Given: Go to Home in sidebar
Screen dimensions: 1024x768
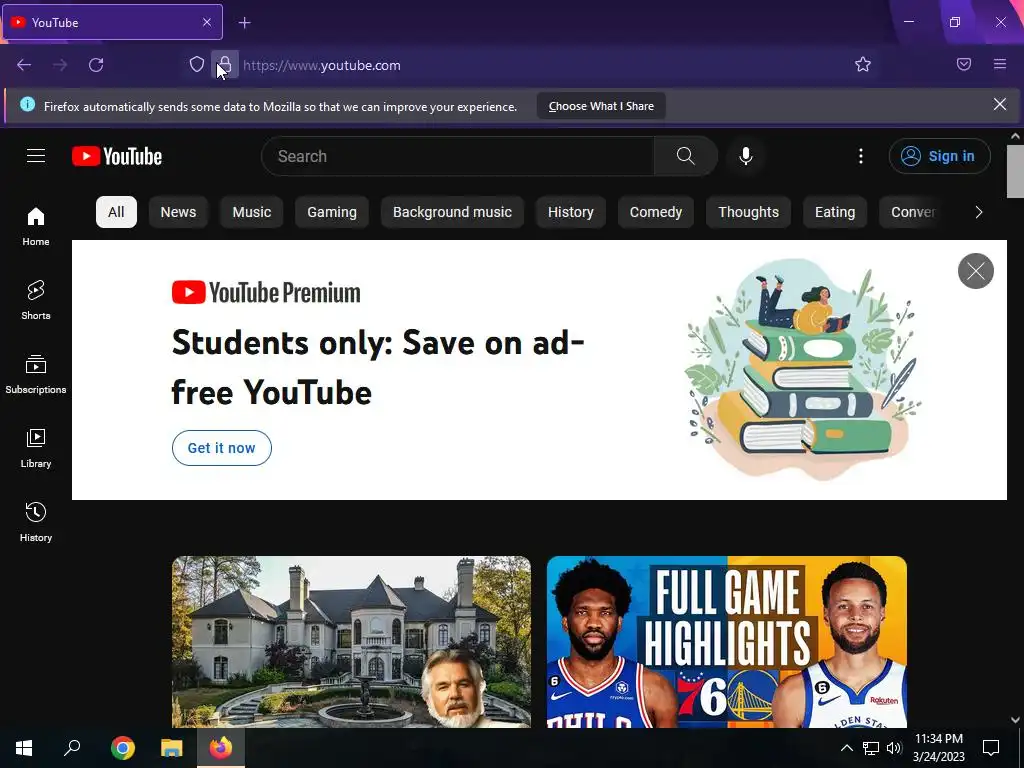Looking at the screenshot, I should pyautogui.click(x=36, y=226).
